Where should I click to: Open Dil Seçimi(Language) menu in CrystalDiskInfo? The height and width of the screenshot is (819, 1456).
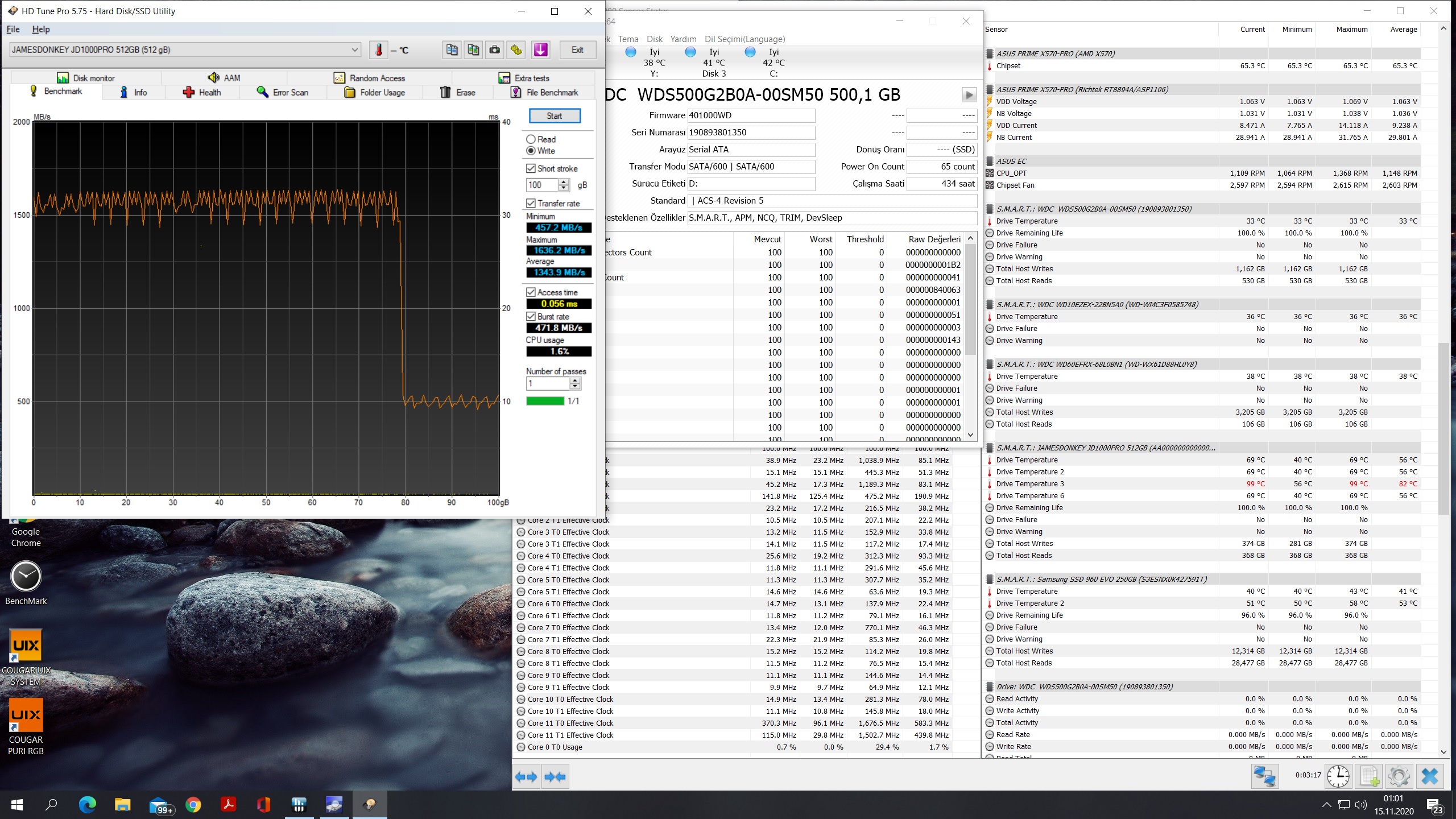coord(744,39)
